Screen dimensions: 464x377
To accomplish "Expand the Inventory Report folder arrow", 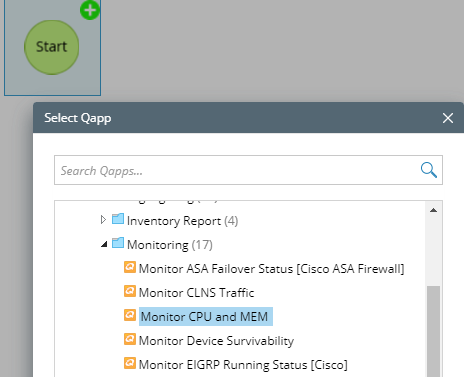I will [x=103, y=220].
